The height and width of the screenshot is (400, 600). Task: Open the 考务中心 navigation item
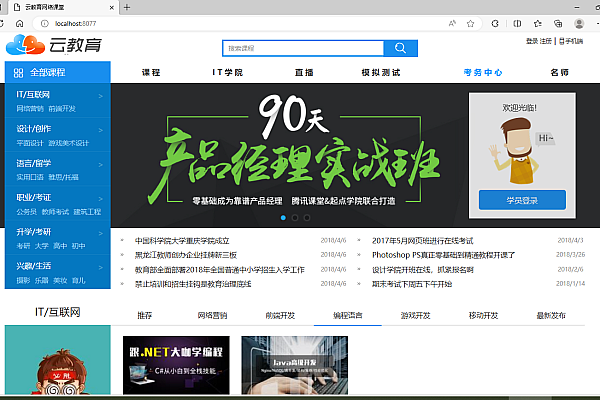[x=483, y=72]
